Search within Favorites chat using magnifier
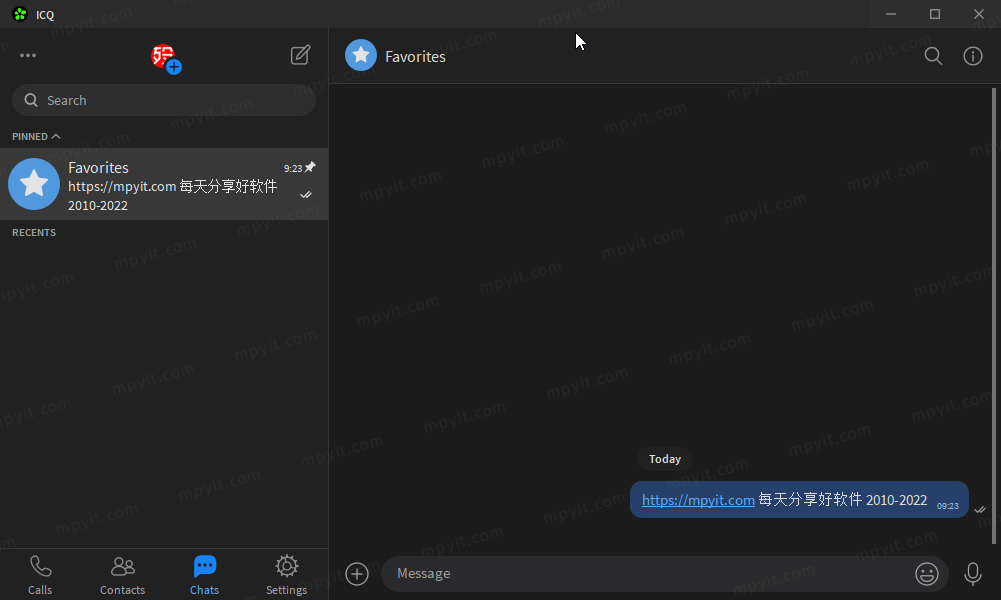This screenshot has height=600, width=1001. tap(933, 56)
